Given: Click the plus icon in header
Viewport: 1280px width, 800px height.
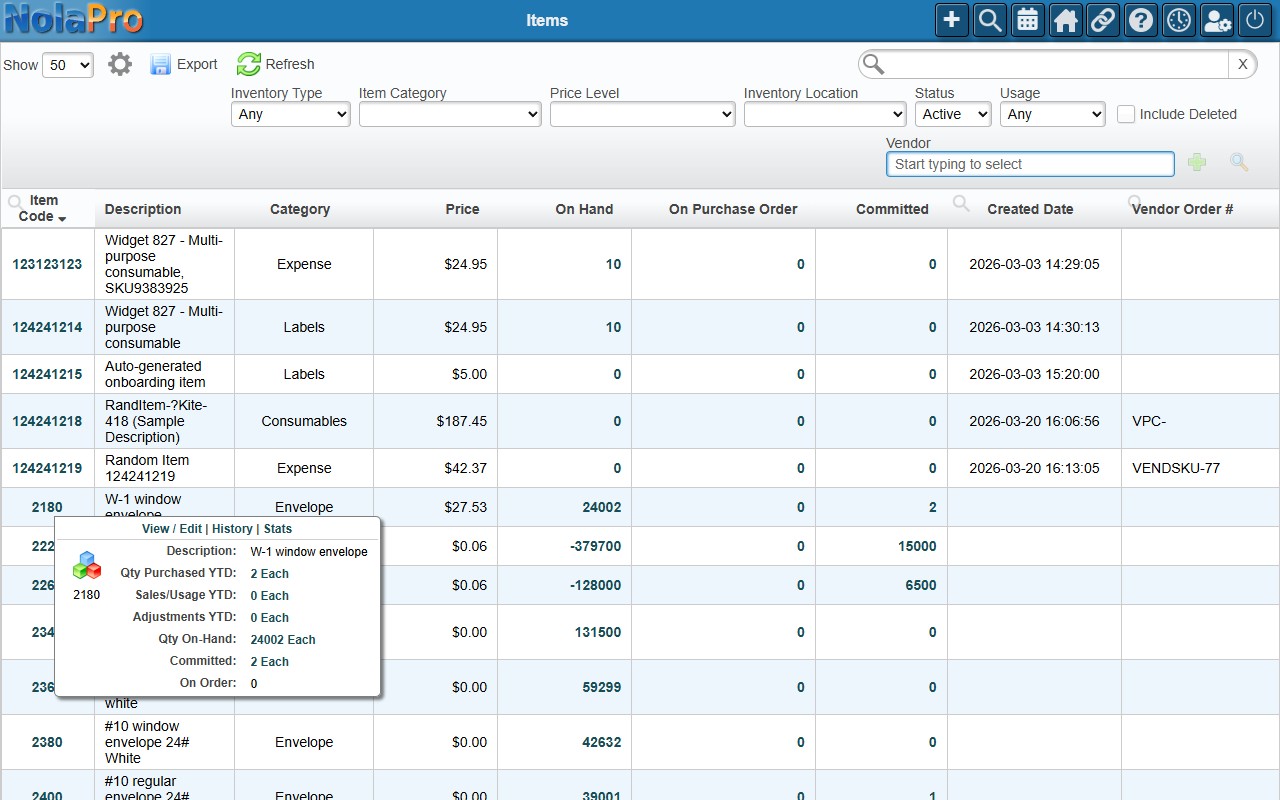Looking at the screenshot, I should click(952, 20).
